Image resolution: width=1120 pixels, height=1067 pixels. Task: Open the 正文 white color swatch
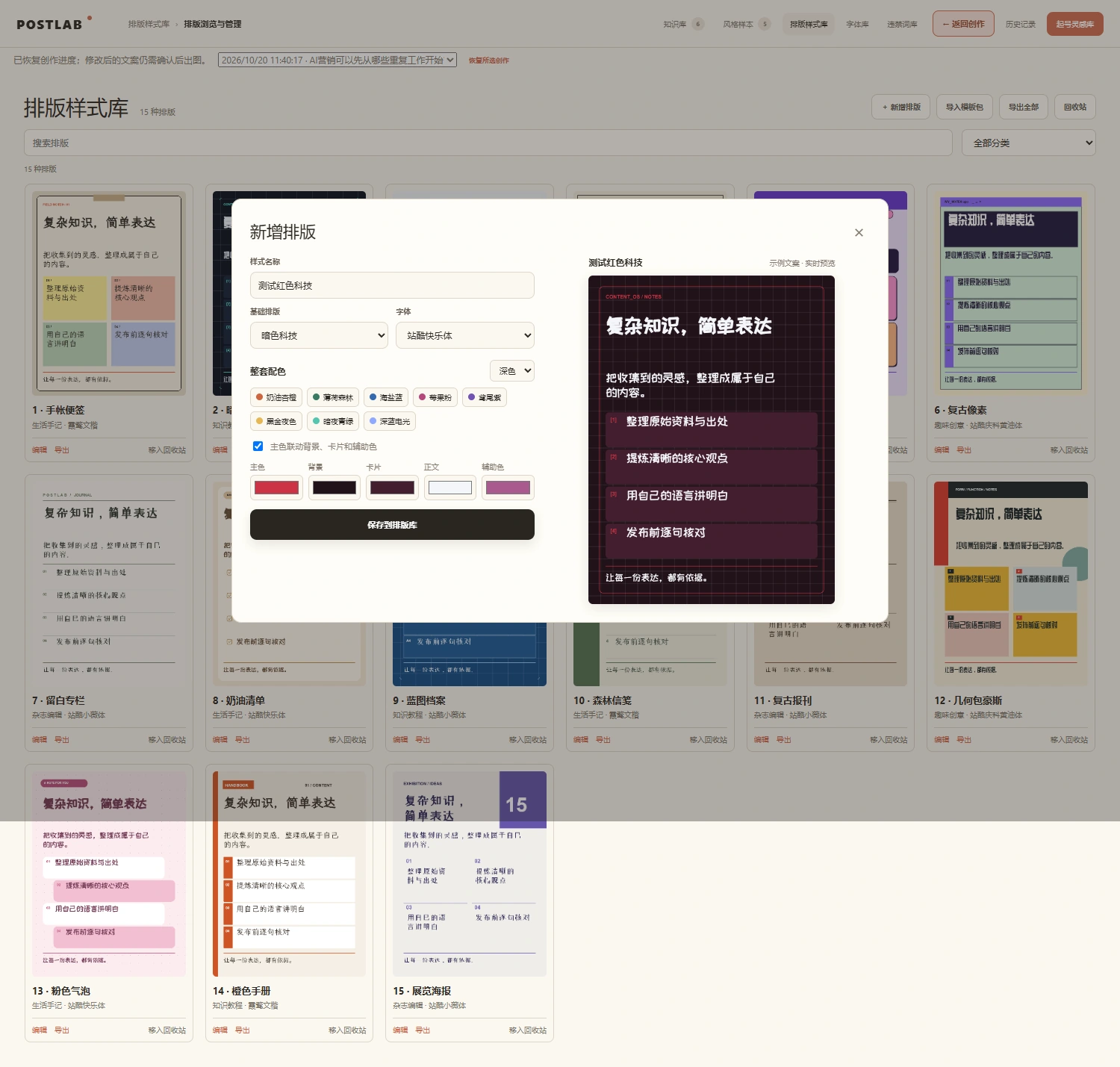coord(450,488)
